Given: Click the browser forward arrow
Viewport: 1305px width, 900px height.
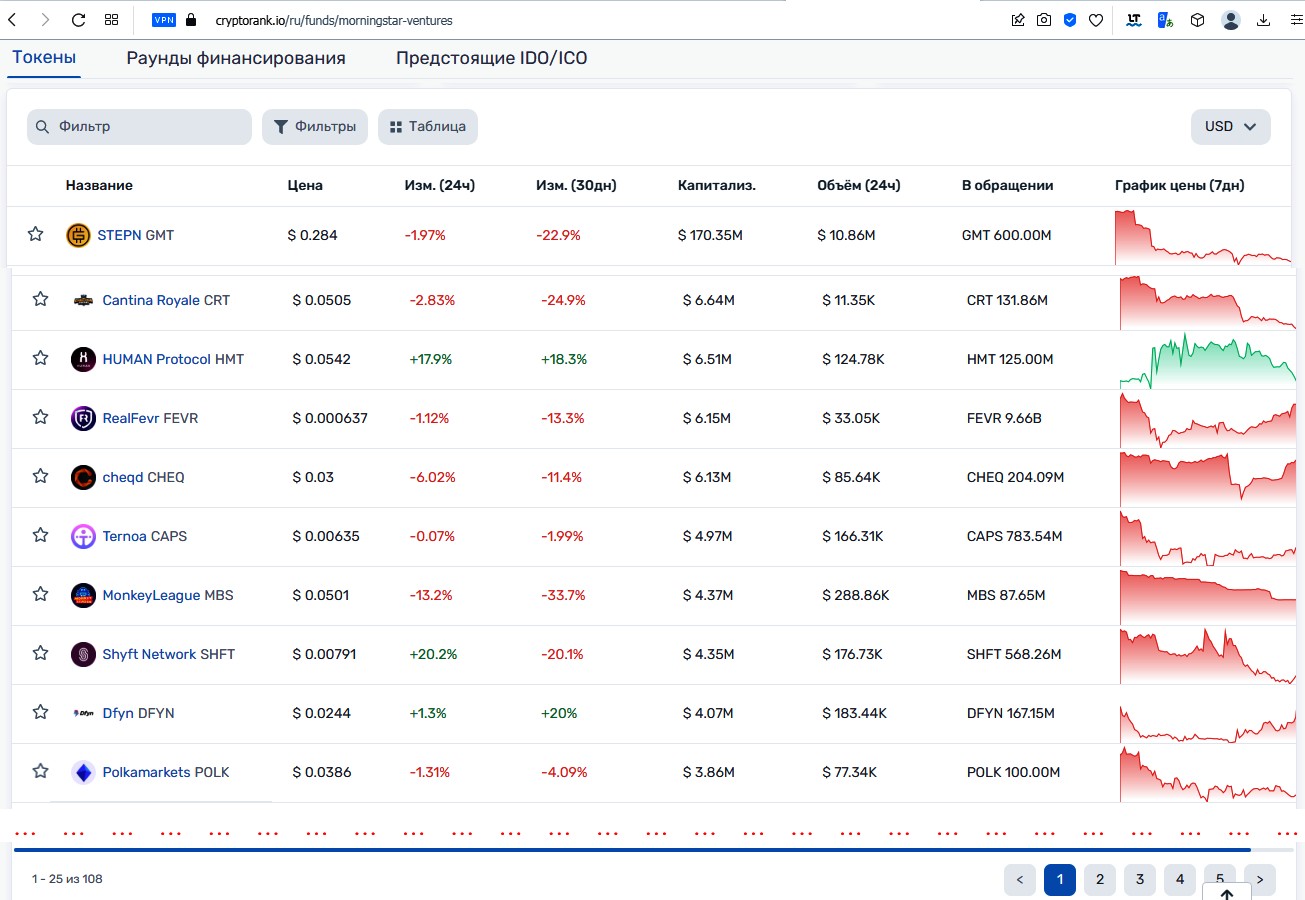Looking at the screenshot, I should pos(45,19).
